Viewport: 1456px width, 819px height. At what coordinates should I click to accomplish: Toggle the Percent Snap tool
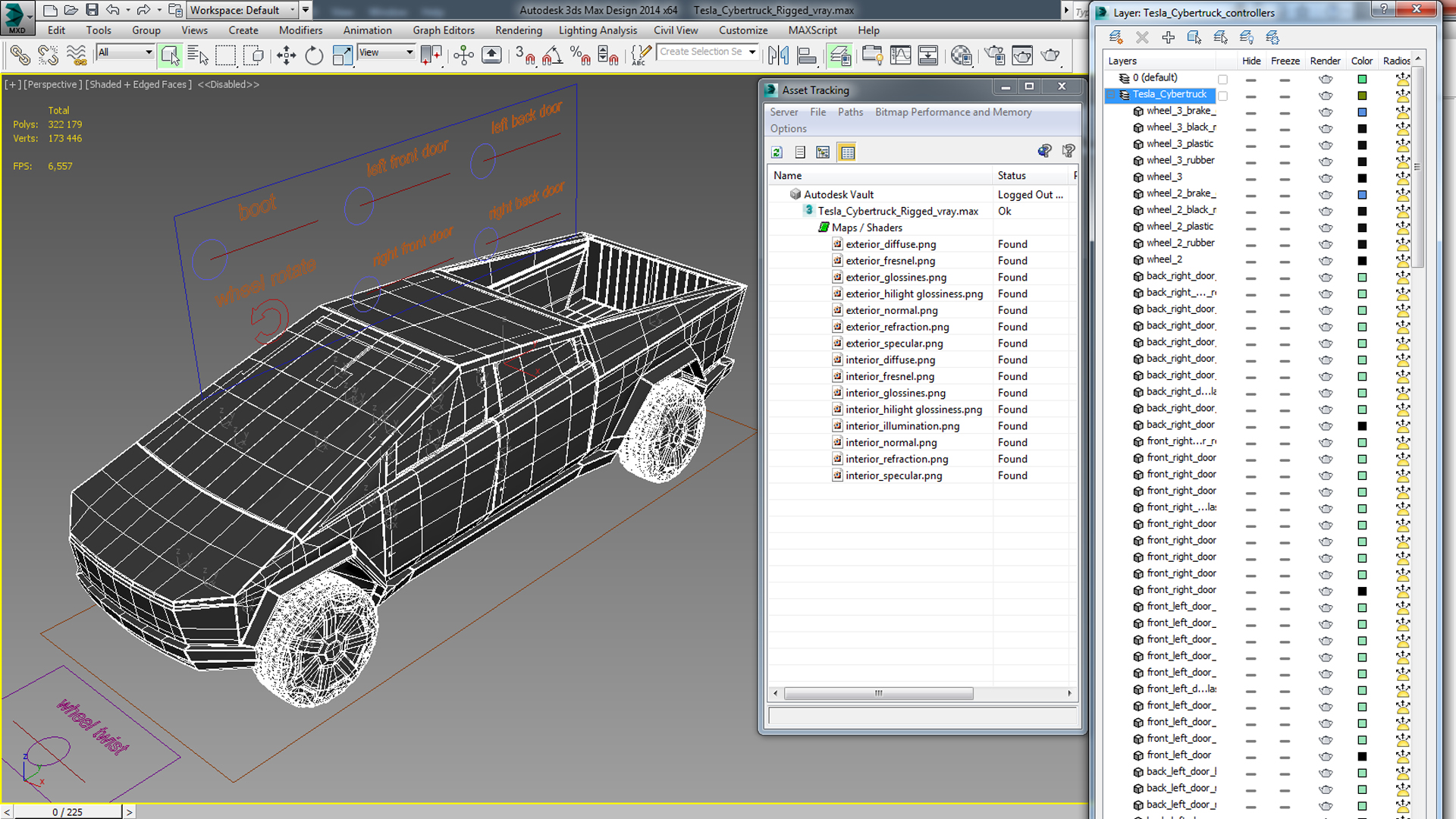580,55
